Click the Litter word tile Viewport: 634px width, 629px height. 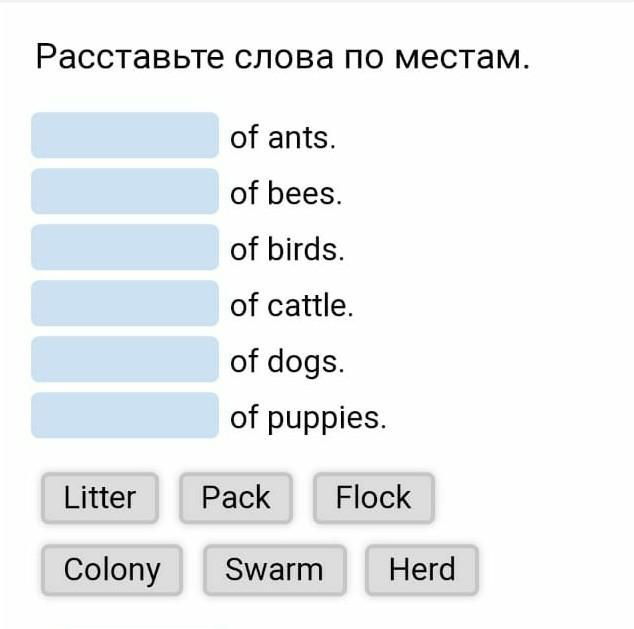(x=99, y=498)
